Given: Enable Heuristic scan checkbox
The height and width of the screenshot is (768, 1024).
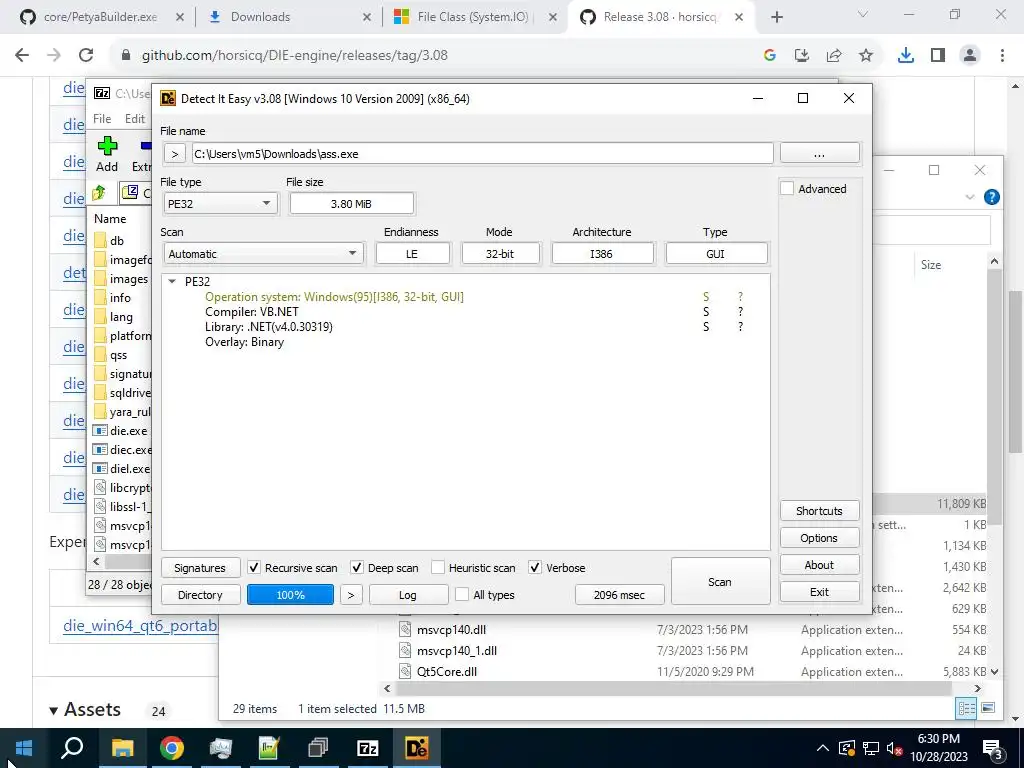Looking at the screenshot, I should pos(438,568).
